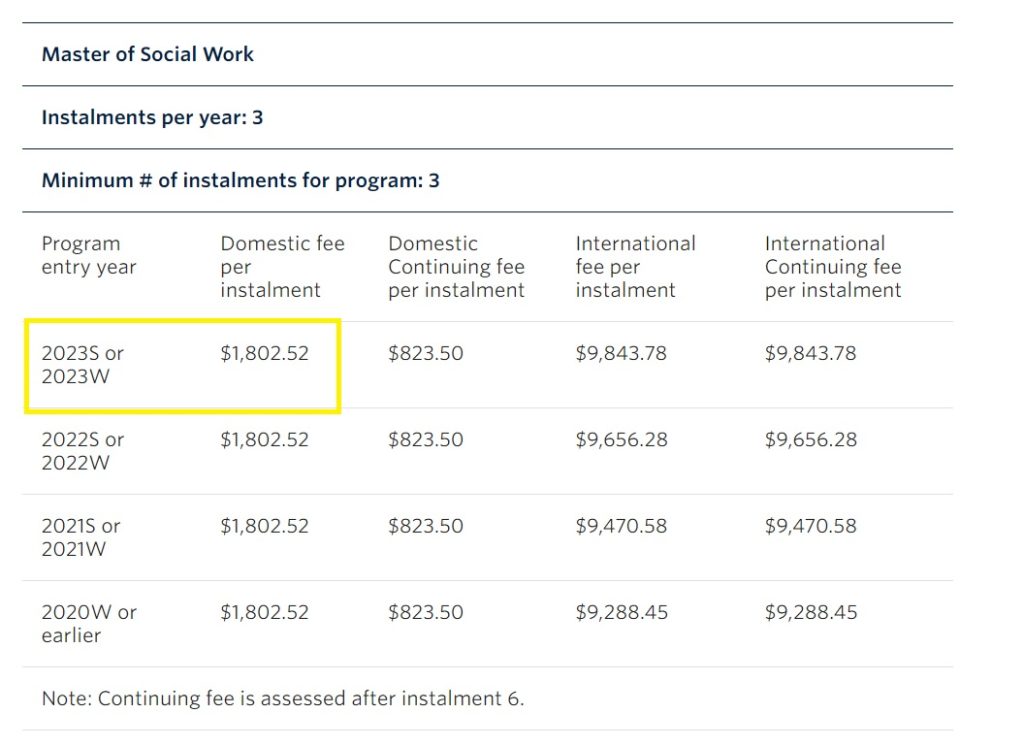Click the $823.50 continuing fee for 2023 entry
1024x746 pixels.
click(x=426, y=353)
